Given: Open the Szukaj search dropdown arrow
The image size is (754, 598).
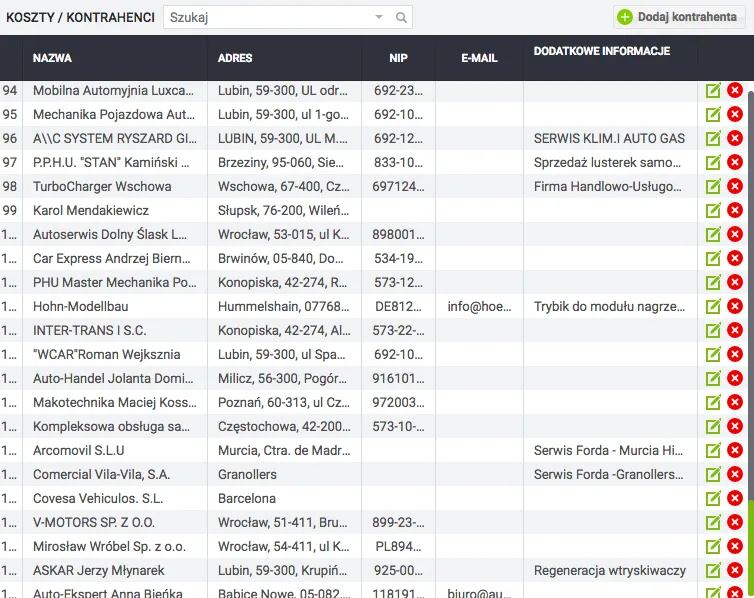Looking at the screenshot, I should (x=379, y=17).
